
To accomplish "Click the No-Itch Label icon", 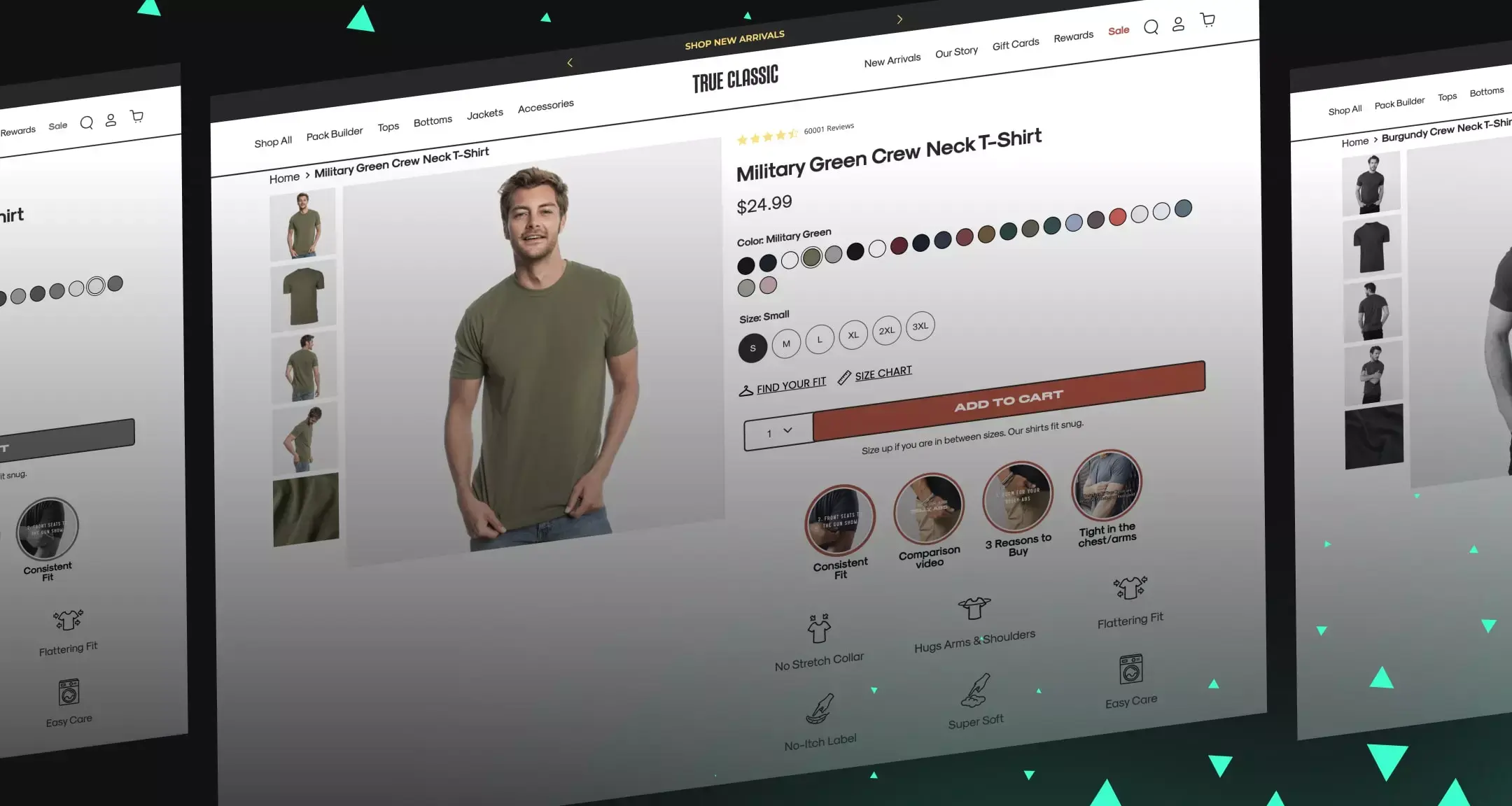I will (820, 709).
